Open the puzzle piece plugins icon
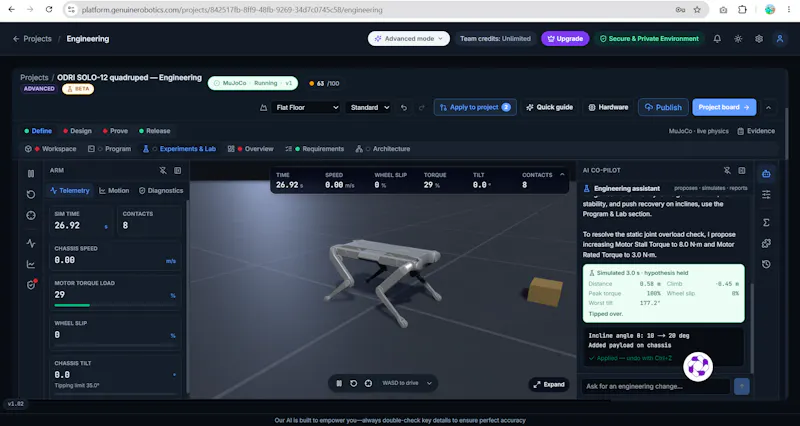Image resolution: width=800 pixels, height=426 pixels. pyautogui.click(x=766, y=243)
